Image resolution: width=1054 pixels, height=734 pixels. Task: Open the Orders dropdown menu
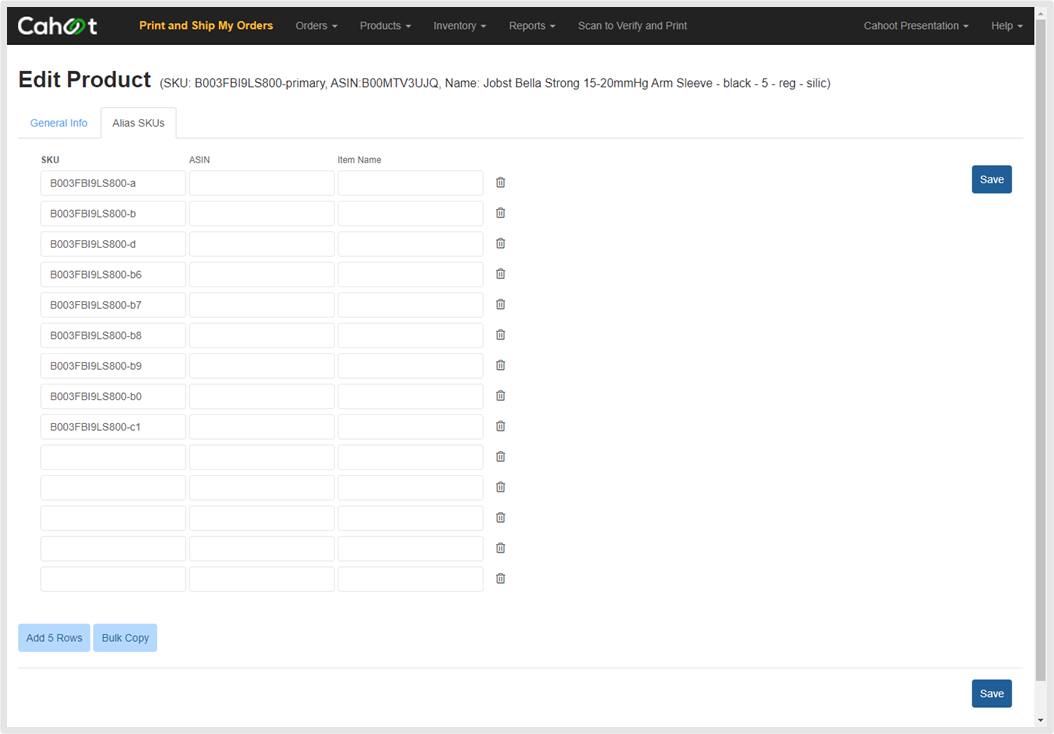click(316, 26)
